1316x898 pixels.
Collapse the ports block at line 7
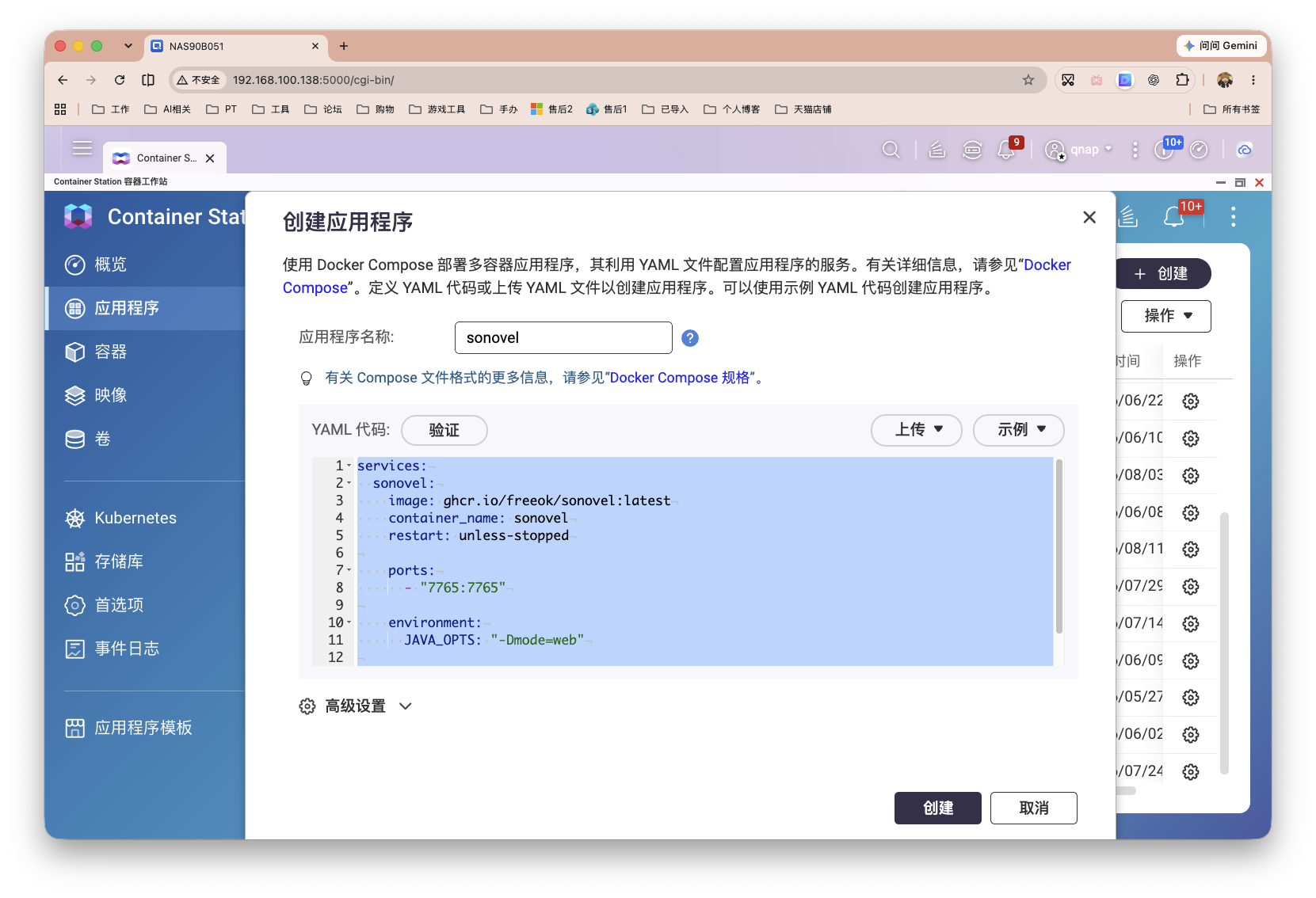(349, 570)
